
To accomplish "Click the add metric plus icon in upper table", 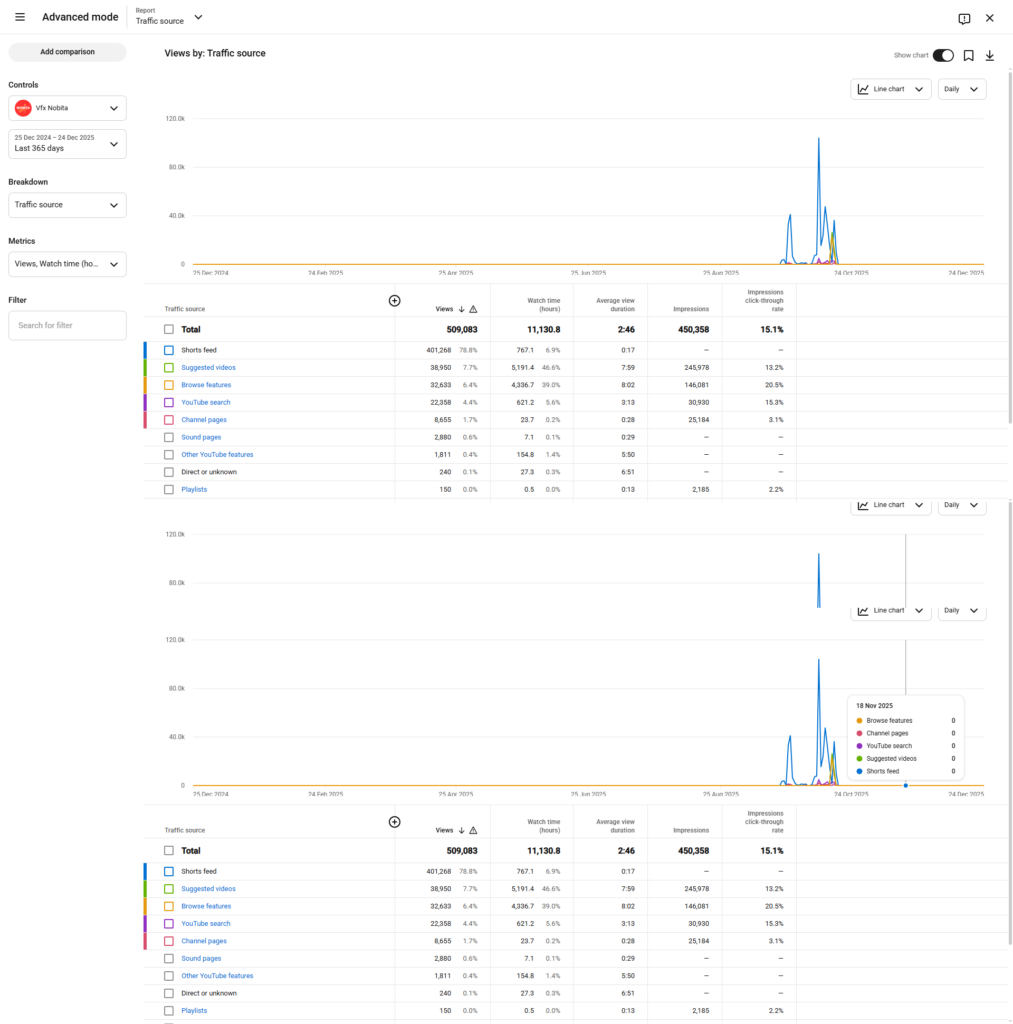I will (x=394, y=300).
